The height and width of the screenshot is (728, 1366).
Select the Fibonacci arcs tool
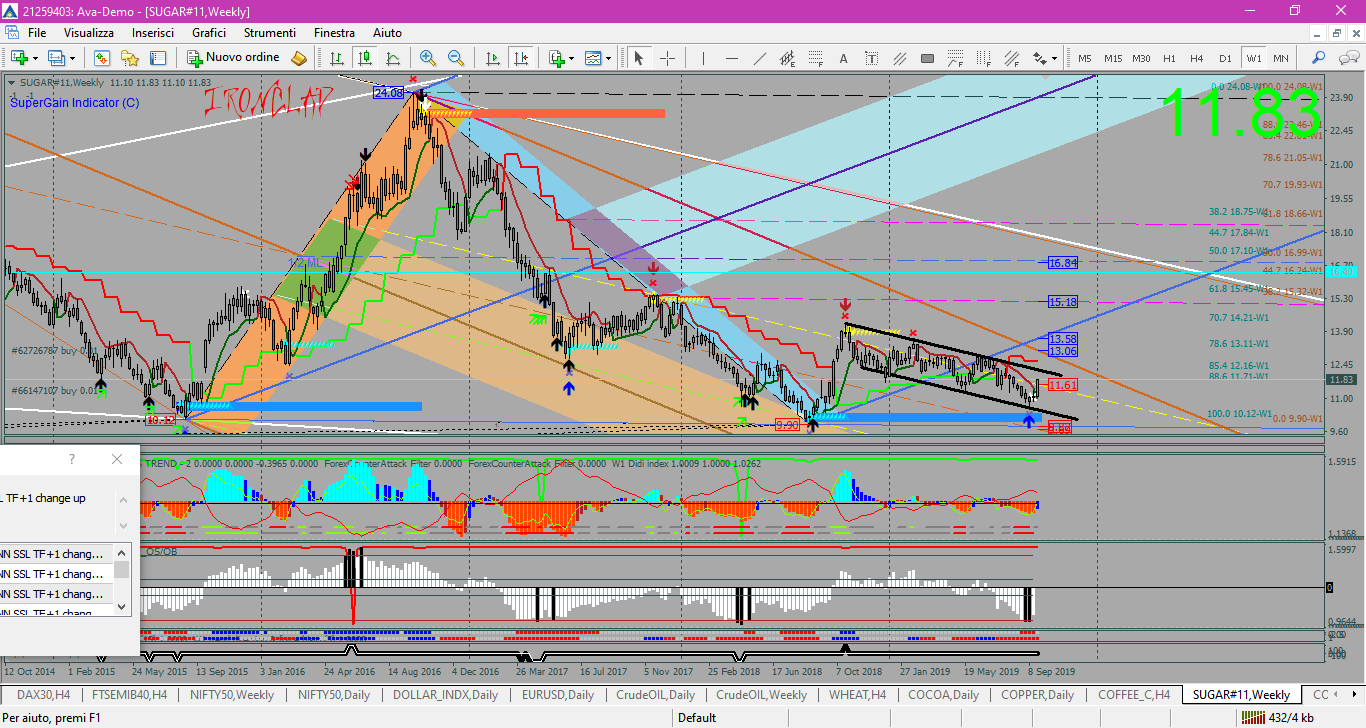[958, 58]
